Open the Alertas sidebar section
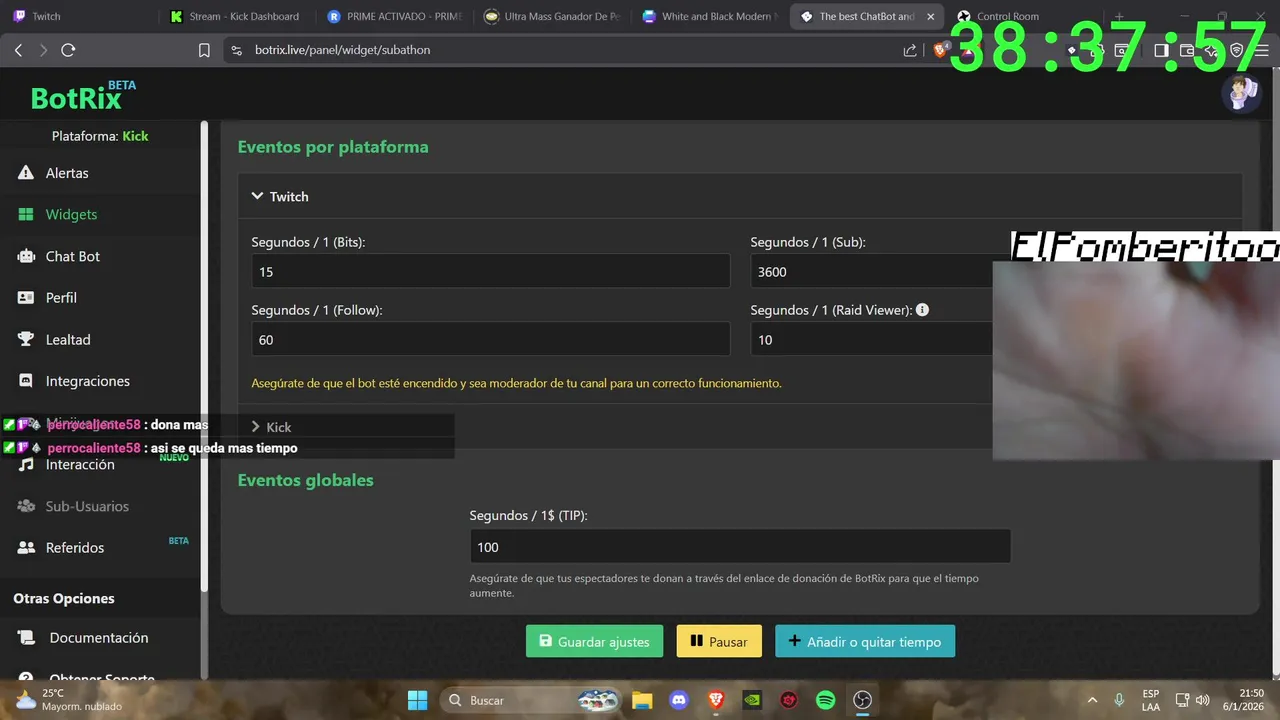The width and height of the screenshot is (1280, 720). [67, 173]
